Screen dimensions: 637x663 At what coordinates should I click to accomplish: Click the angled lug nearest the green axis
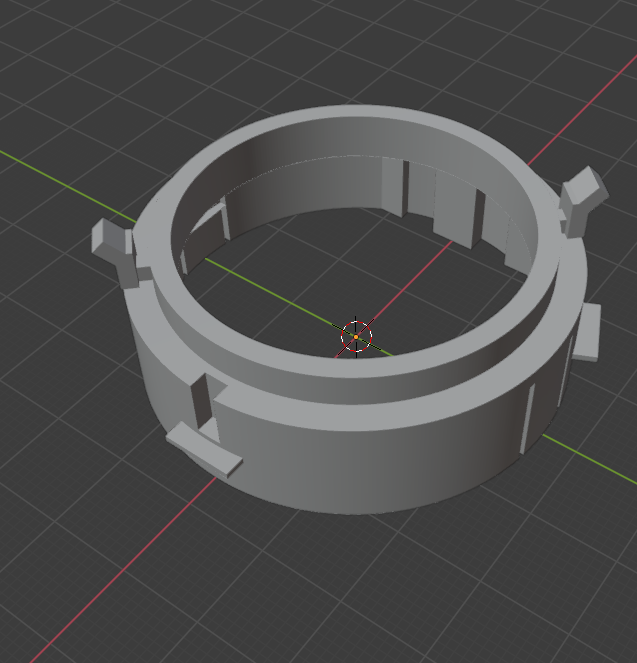(115, 252)
